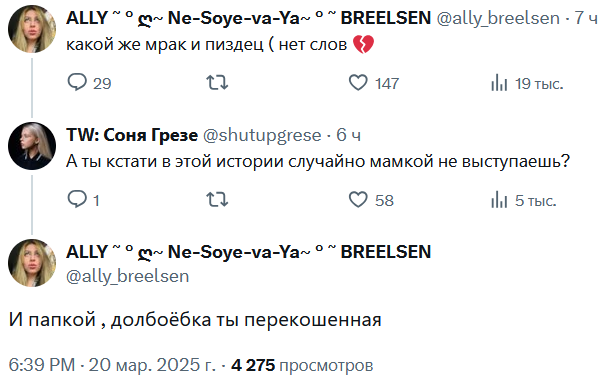Open the 7 ч timestamp on first tweet
The image size is (605, 385).
586,18
